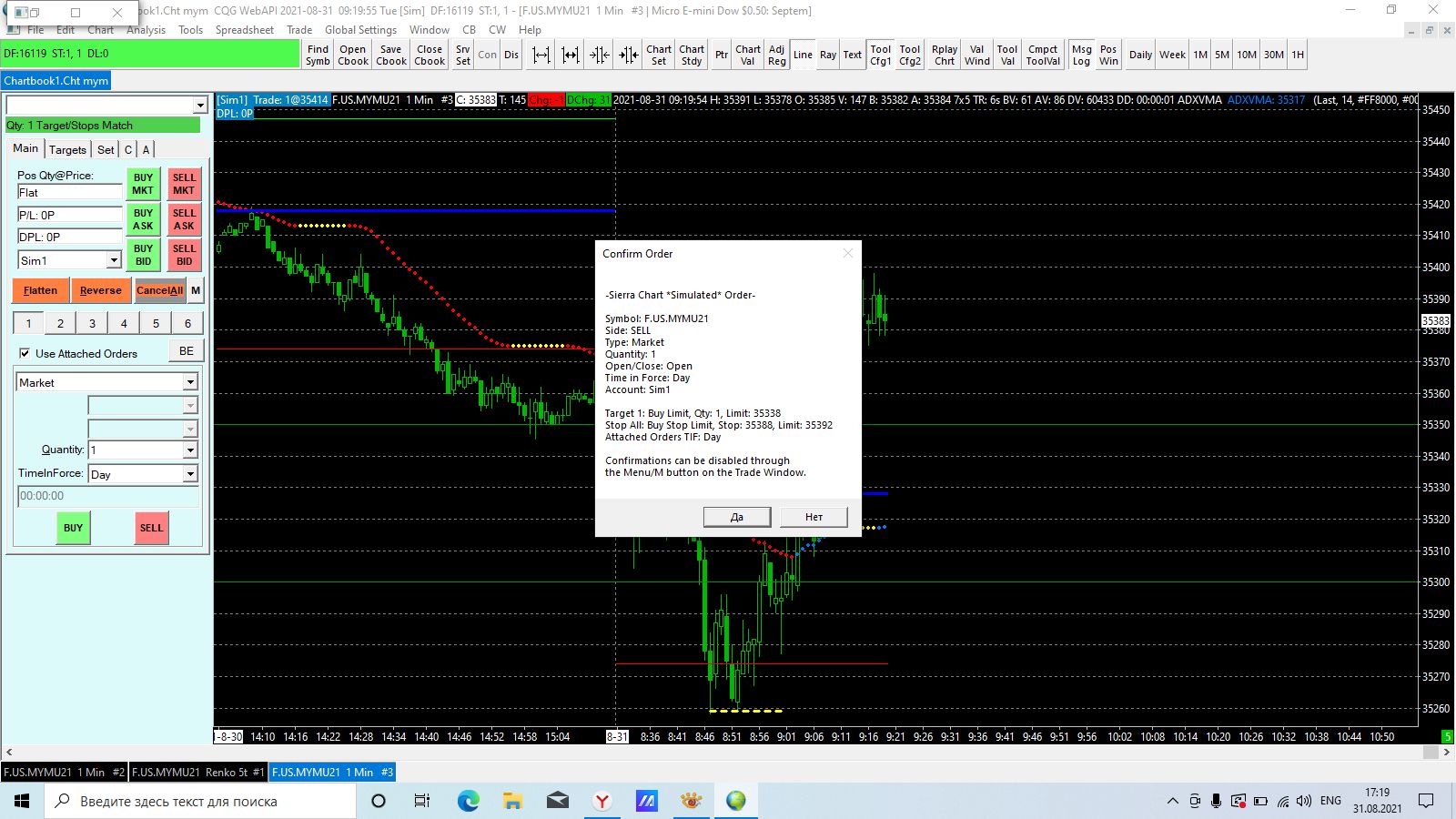Click the Chart Studies toolbar button
The image size is (1456, 819).
[x=692, y=56]
